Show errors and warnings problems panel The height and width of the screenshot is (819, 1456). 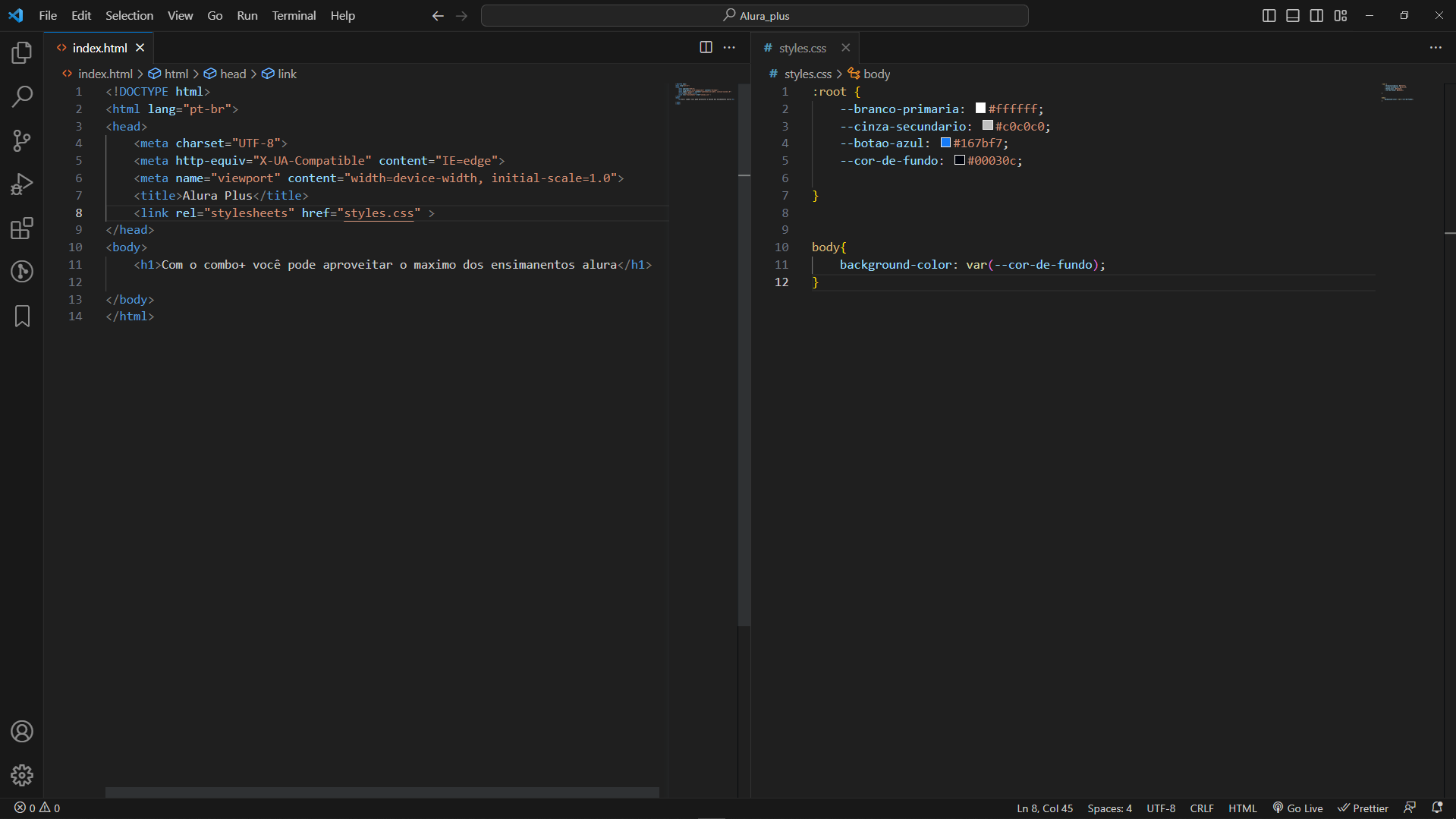(x=37, y=808)
